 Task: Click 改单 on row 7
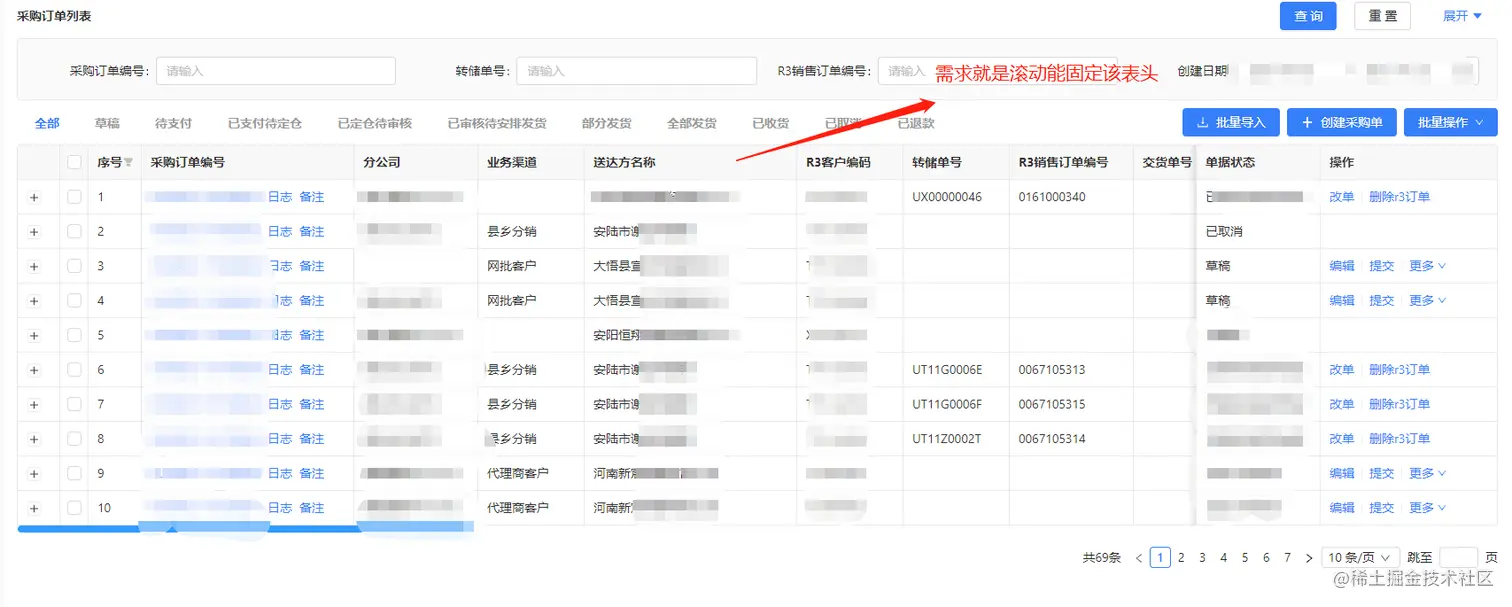1341,403
